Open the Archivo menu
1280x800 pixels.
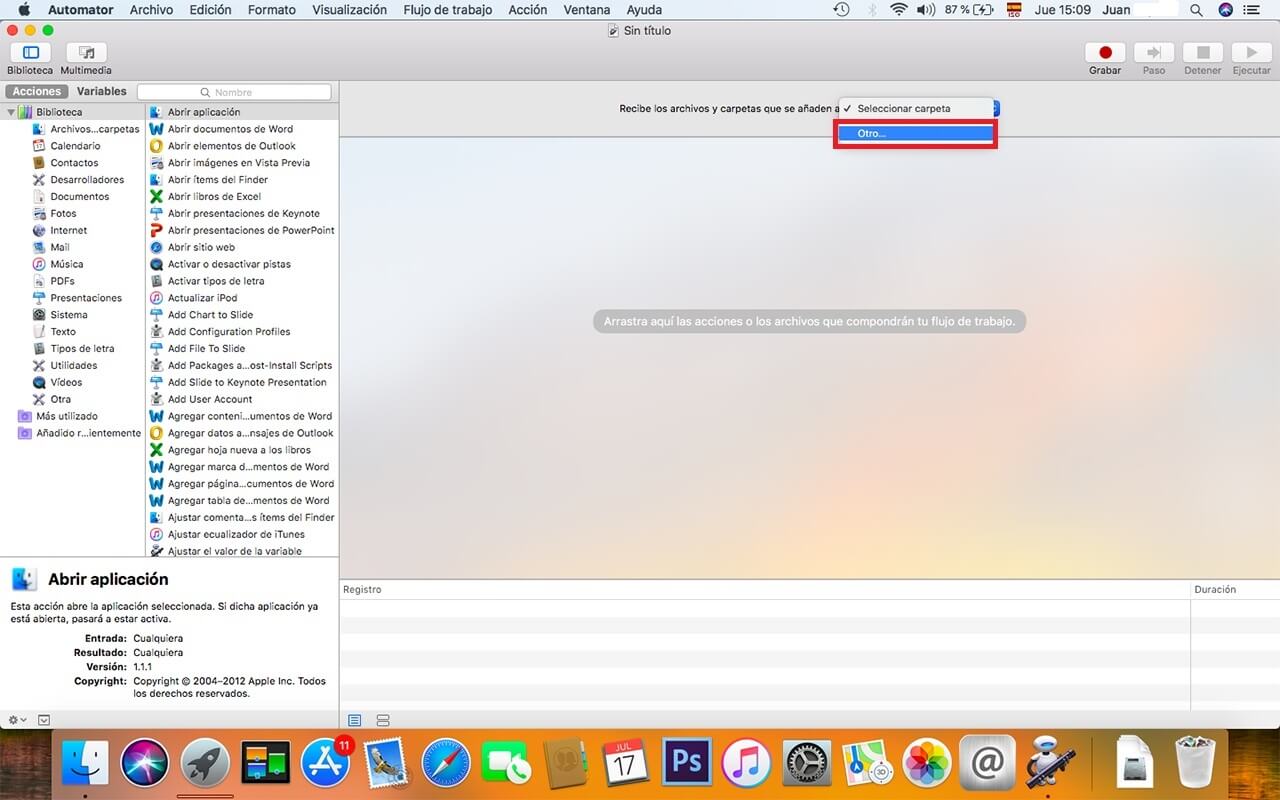click(151, 10)
